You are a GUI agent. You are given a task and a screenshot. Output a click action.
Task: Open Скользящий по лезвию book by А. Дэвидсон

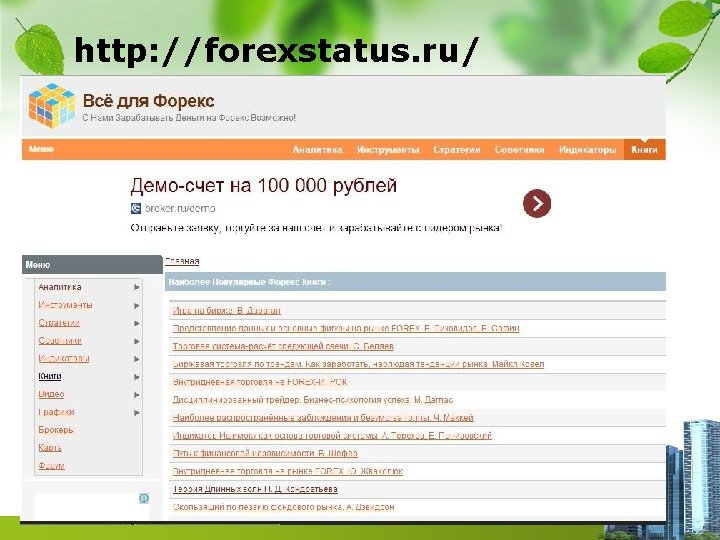coord(283,508)
